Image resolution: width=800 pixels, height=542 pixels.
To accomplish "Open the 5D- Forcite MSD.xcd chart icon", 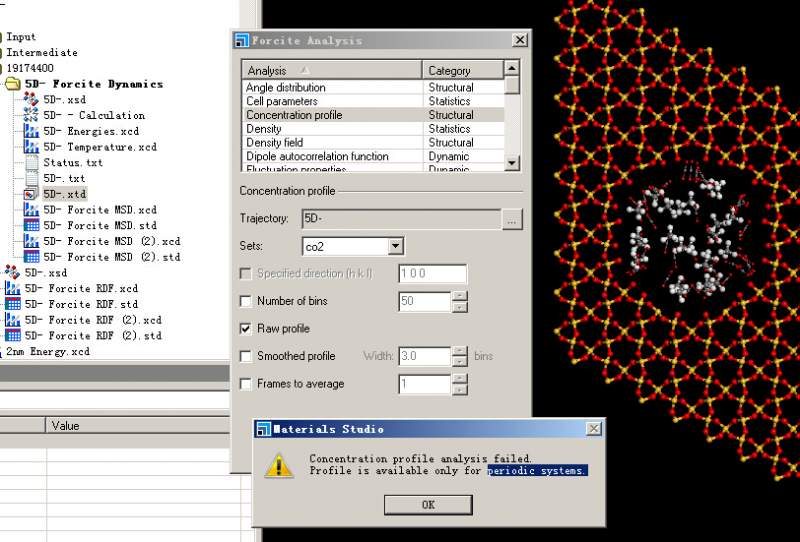I will [x=31, y=210].
